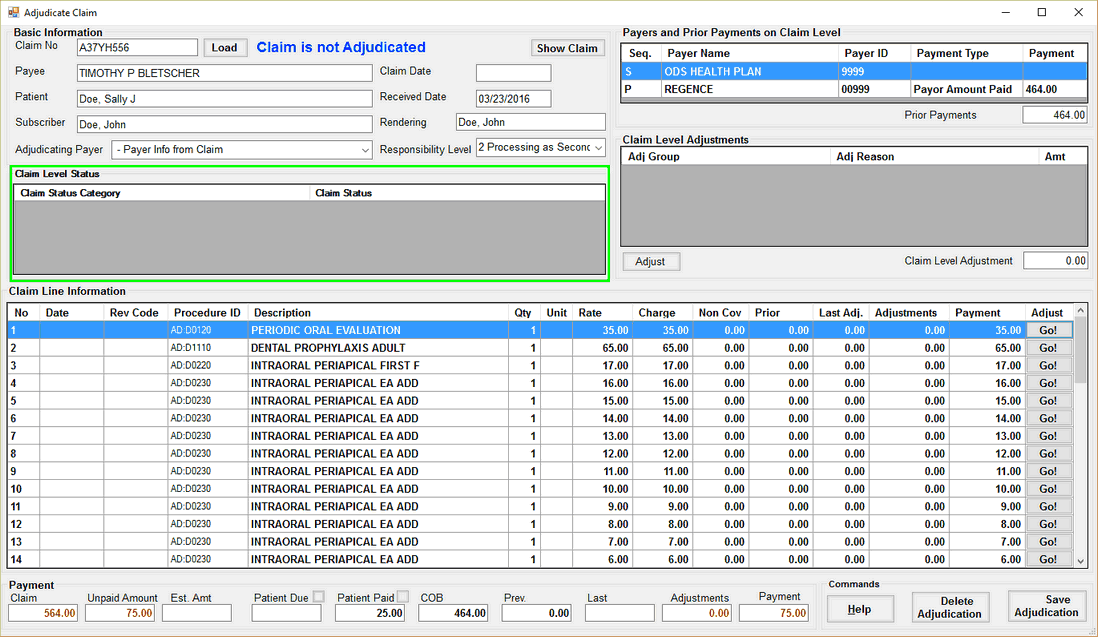Click Delete Adjudication
The image size is (1098, 637).
coord(949,606)
